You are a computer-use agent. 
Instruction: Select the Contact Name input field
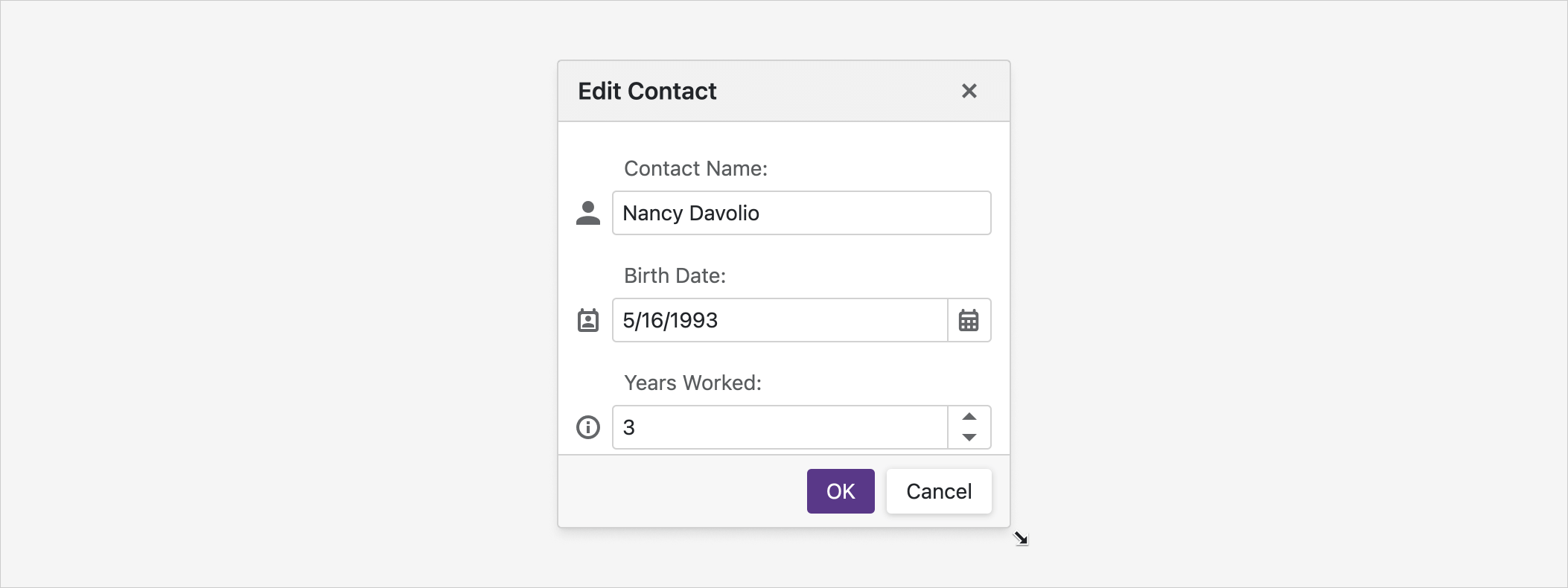point(800,214)
